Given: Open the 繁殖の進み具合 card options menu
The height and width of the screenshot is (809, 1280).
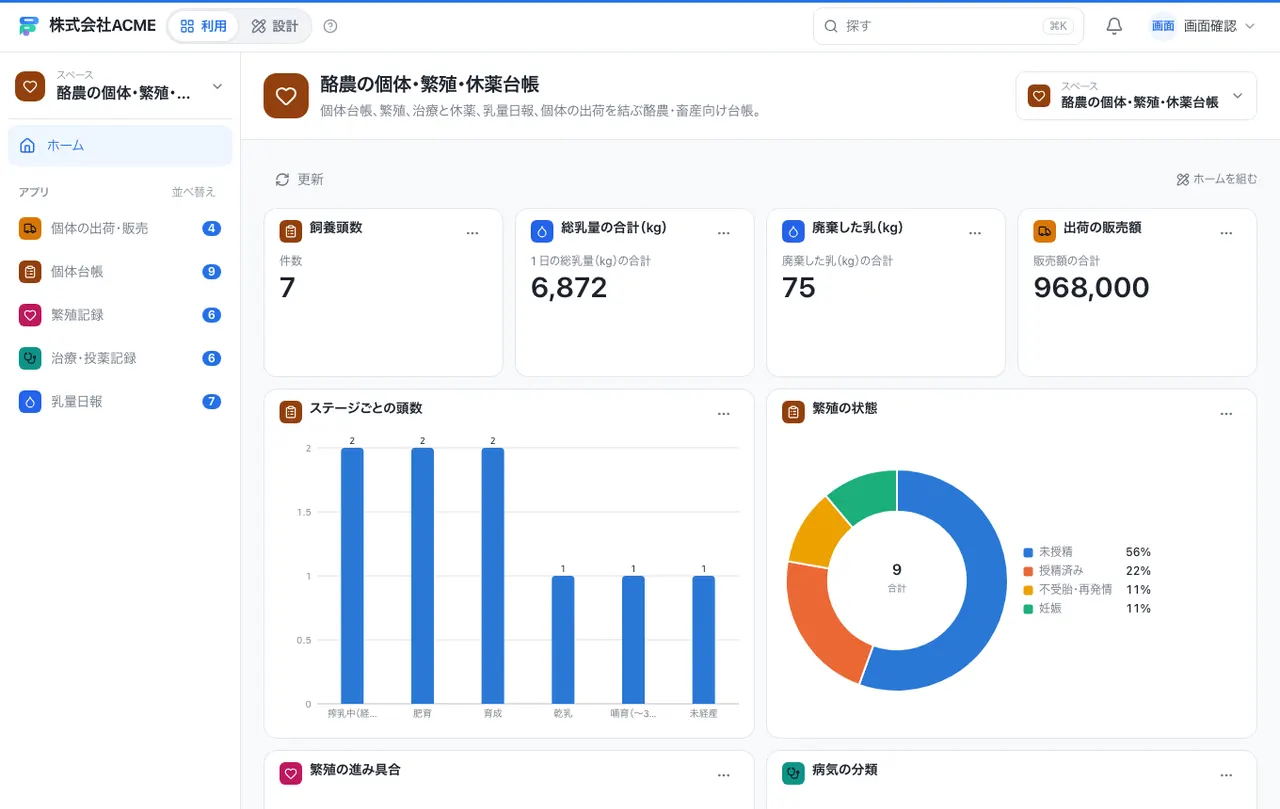Looking at the screenshot, I should tap(724, 774).
